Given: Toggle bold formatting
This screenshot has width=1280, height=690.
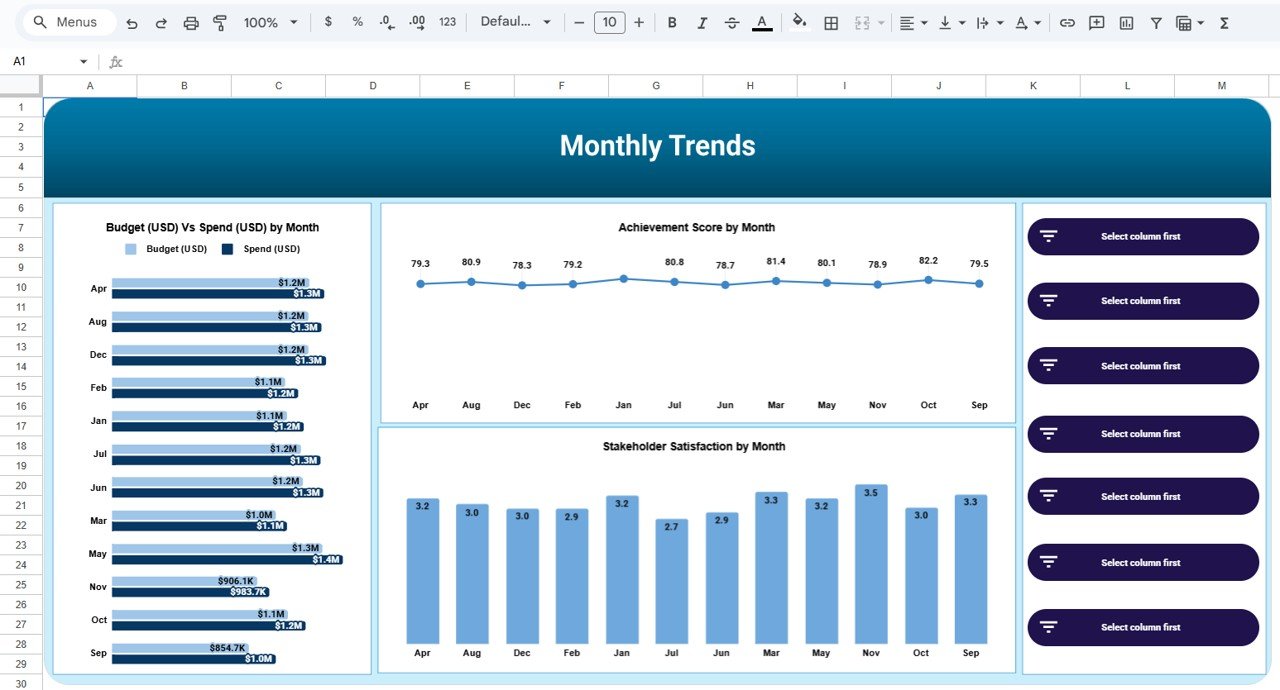Looking at the screenshot, I should click(672, 22).
